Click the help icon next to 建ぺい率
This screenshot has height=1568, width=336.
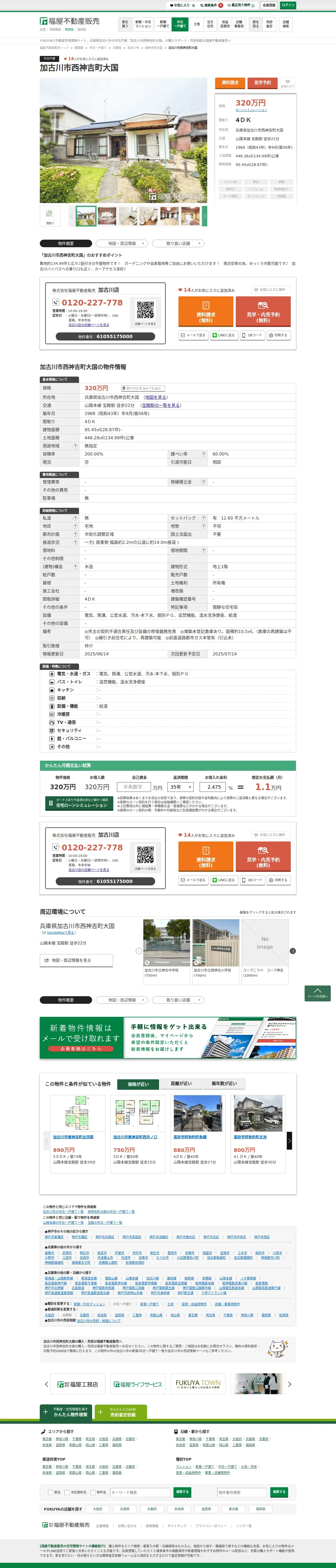click(204, 454)
